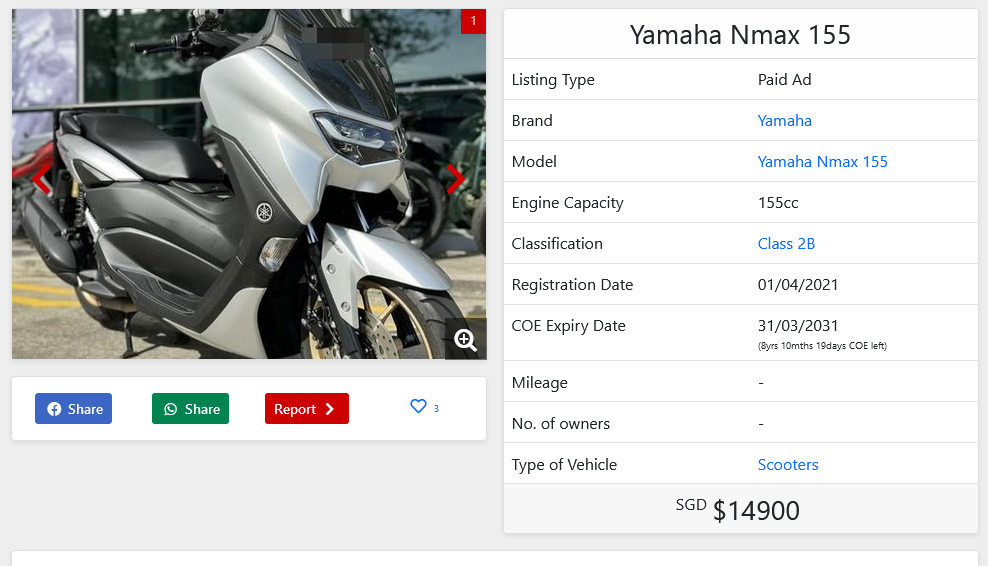Click the chevron arrow on the Report button
988x566 pixels.
coord(330,409)
